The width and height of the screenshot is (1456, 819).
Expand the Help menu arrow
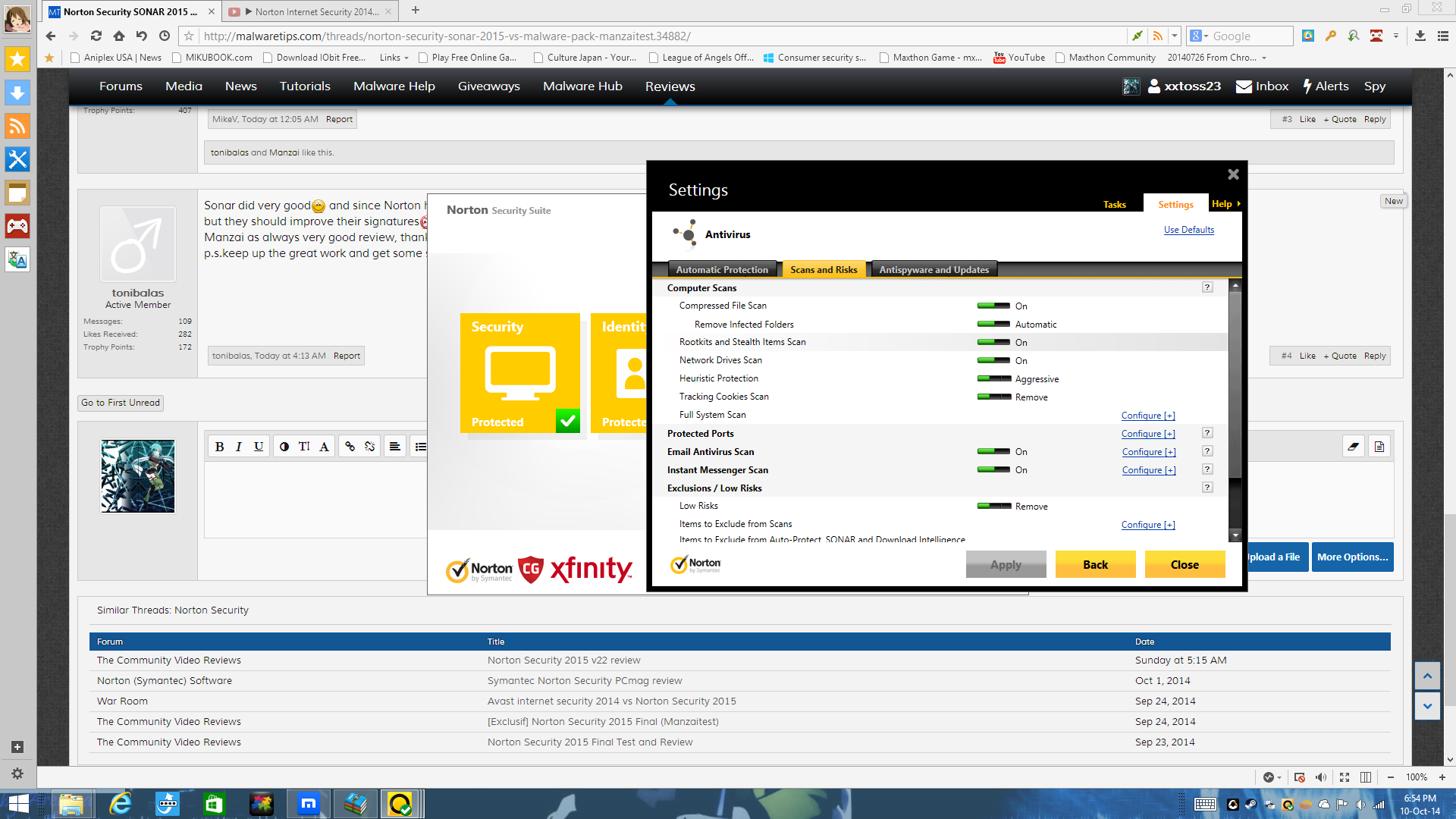click(1238, 204)
